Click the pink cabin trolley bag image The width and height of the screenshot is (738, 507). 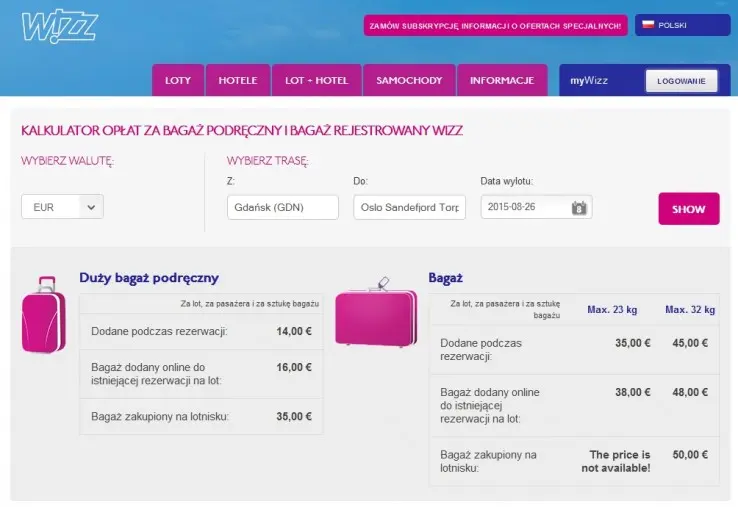(x=43, y=314)
